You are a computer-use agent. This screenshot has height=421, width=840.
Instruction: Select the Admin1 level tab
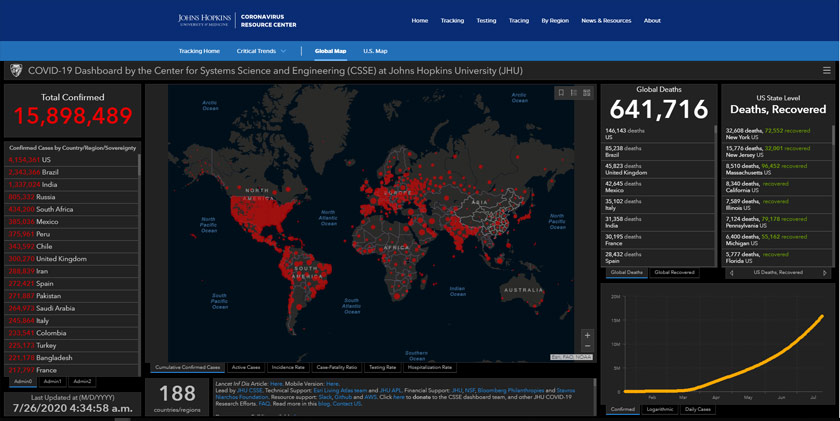point(52,381)
